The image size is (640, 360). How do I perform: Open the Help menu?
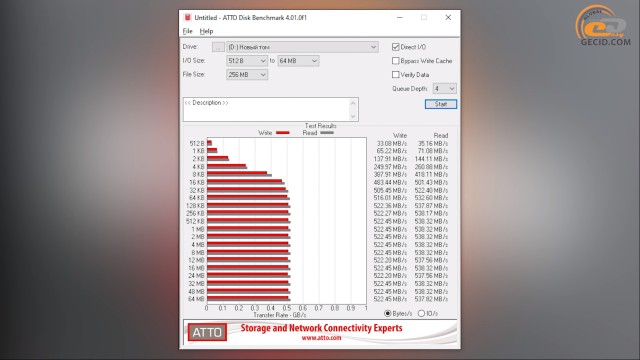tap(206, 31)
